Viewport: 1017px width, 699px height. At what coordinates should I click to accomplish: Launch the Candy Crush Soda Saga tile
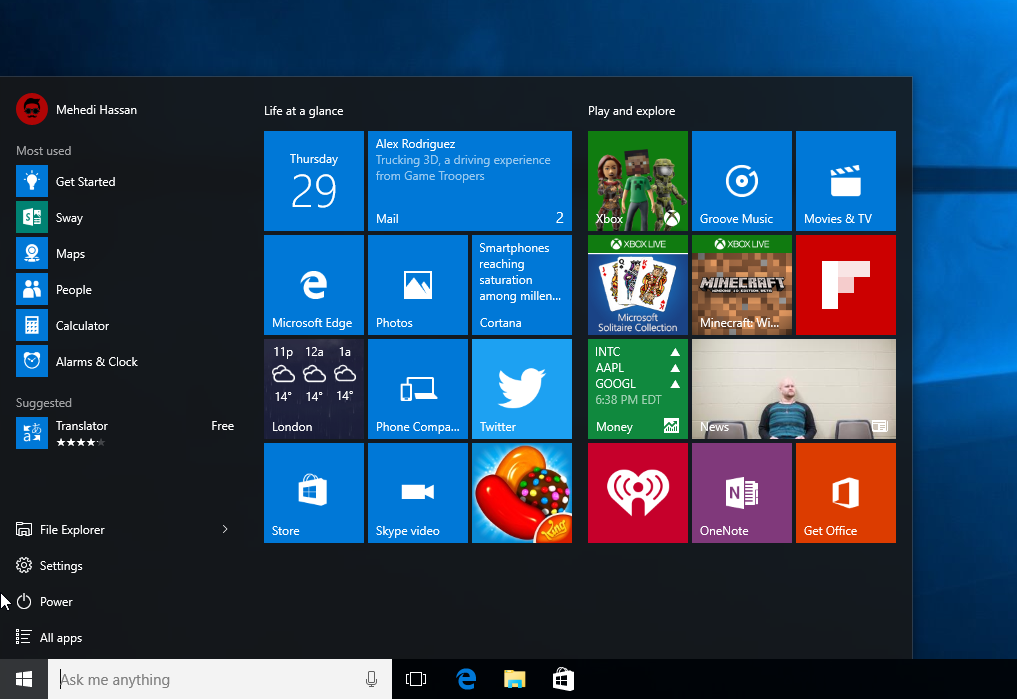click(522, 493)
